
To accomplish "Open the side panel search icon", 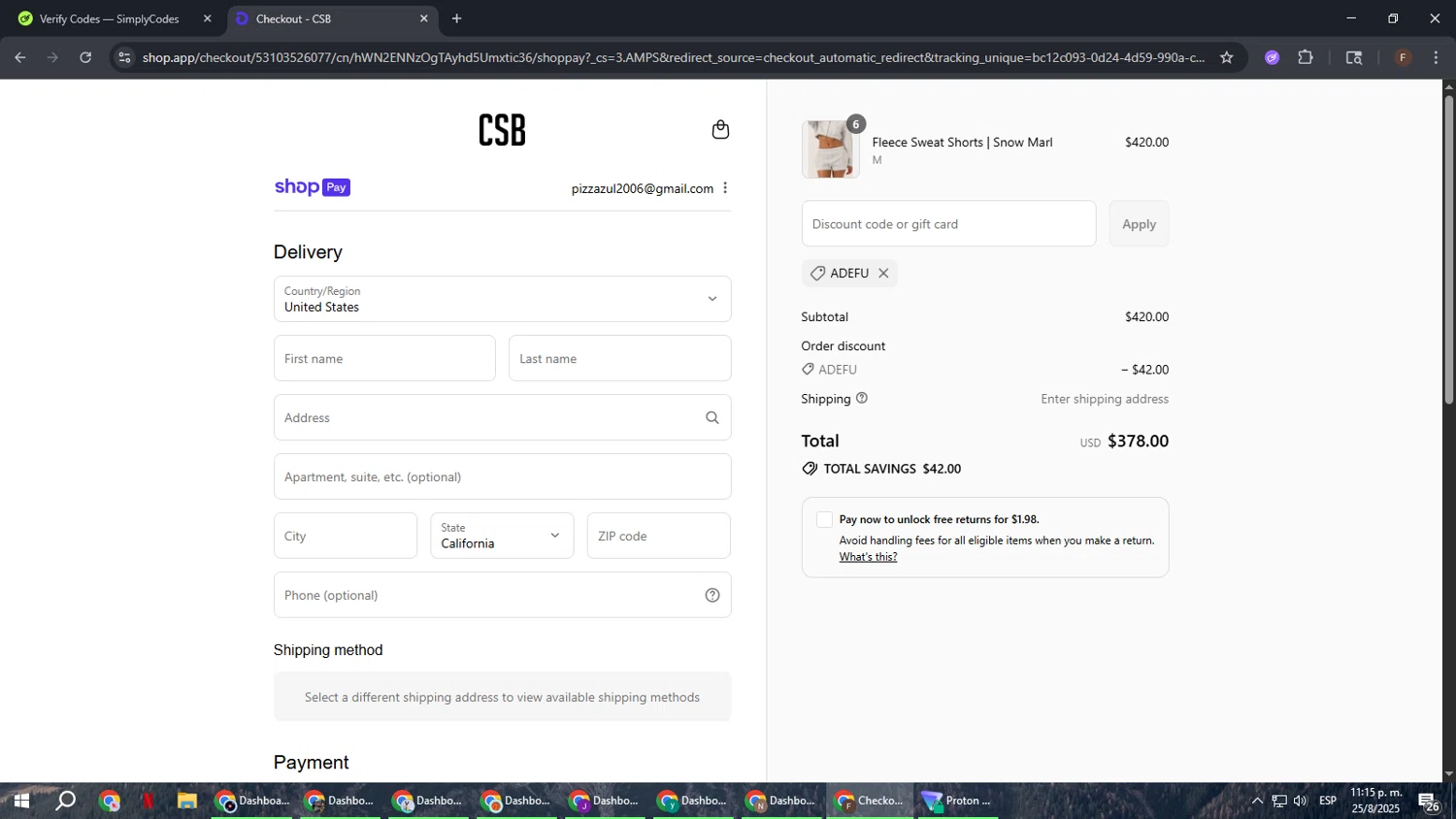I will (1354, 57).
